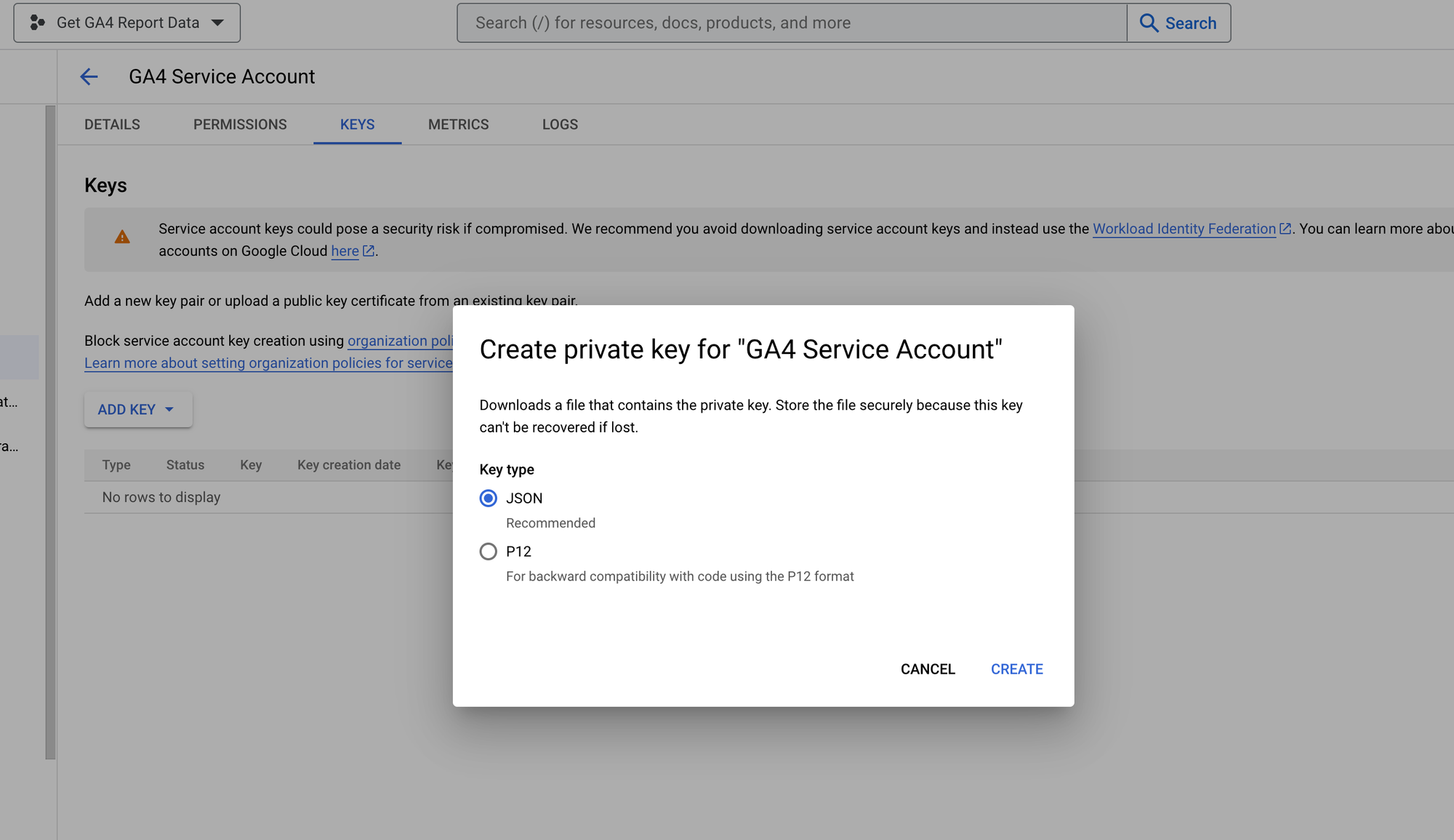Click the Workload Identity Federation external link icon

pyautogui.click(x=1284, y=229)
